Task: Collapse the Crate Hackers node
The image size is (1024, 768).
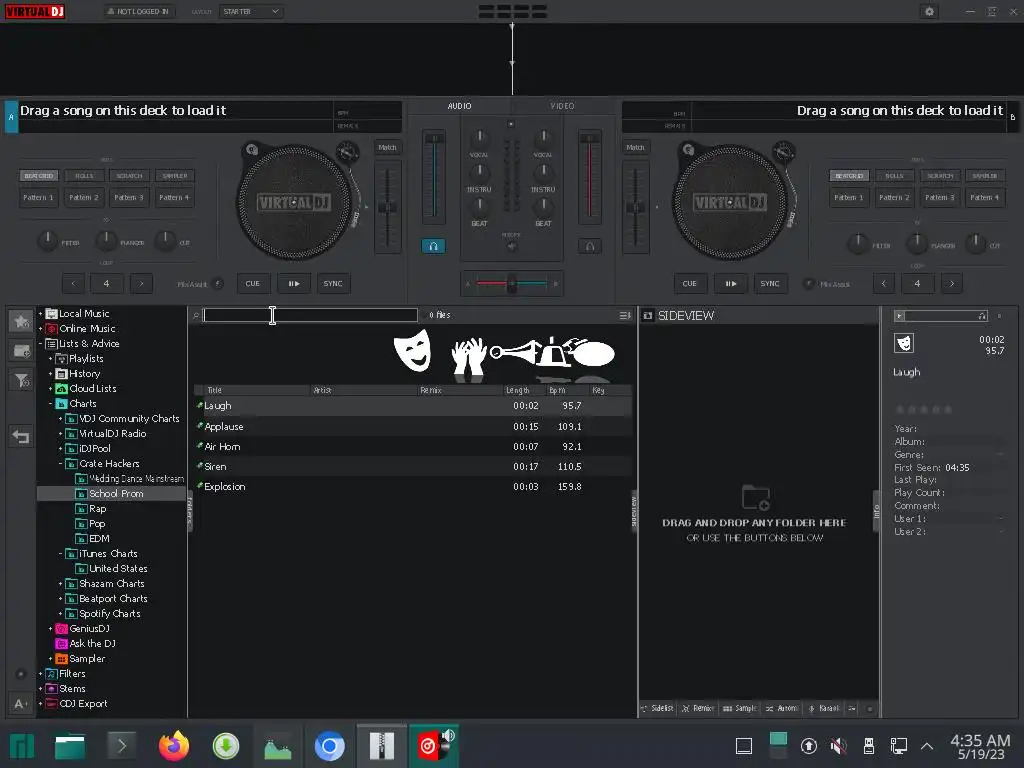Action: [x=61, y=464]
